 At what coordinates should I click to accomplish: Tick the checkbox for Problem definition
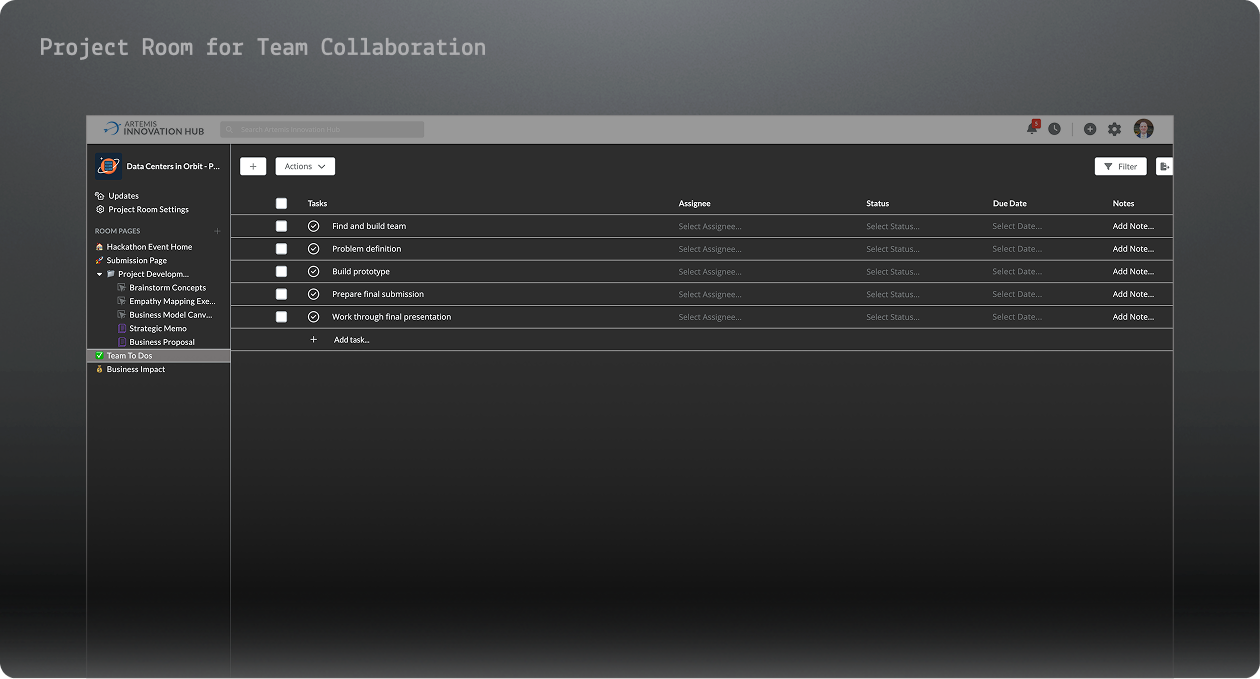click(x=281, y=249)
